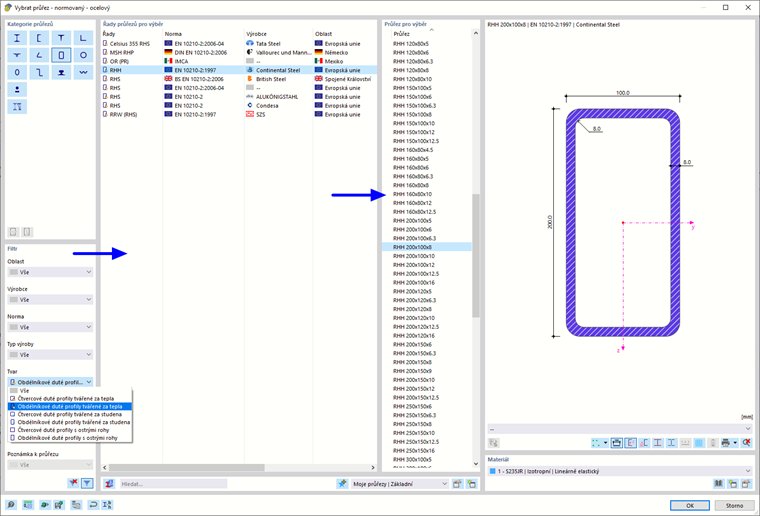
Task: Collapse the Tvar shape filter dropdown
Action: [50, 382]
